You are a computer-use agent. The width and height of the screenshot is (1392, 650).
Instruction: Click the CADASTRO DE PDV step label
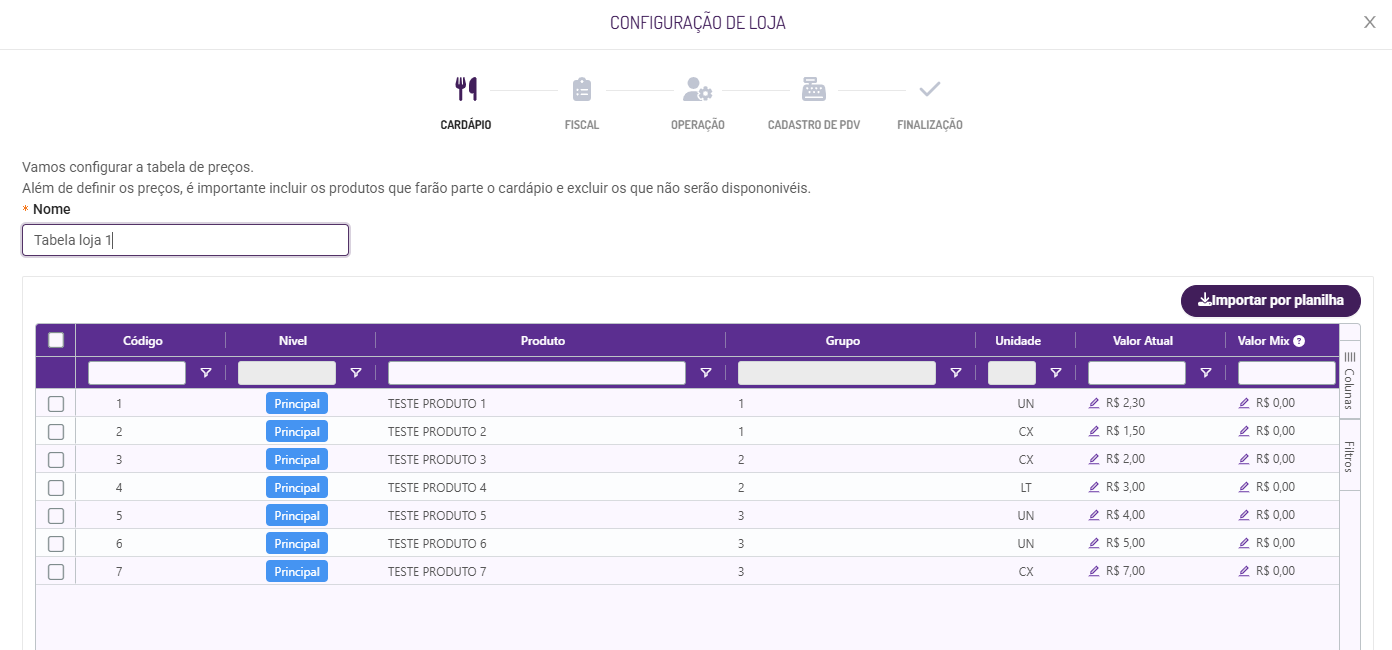click(814, 125)
